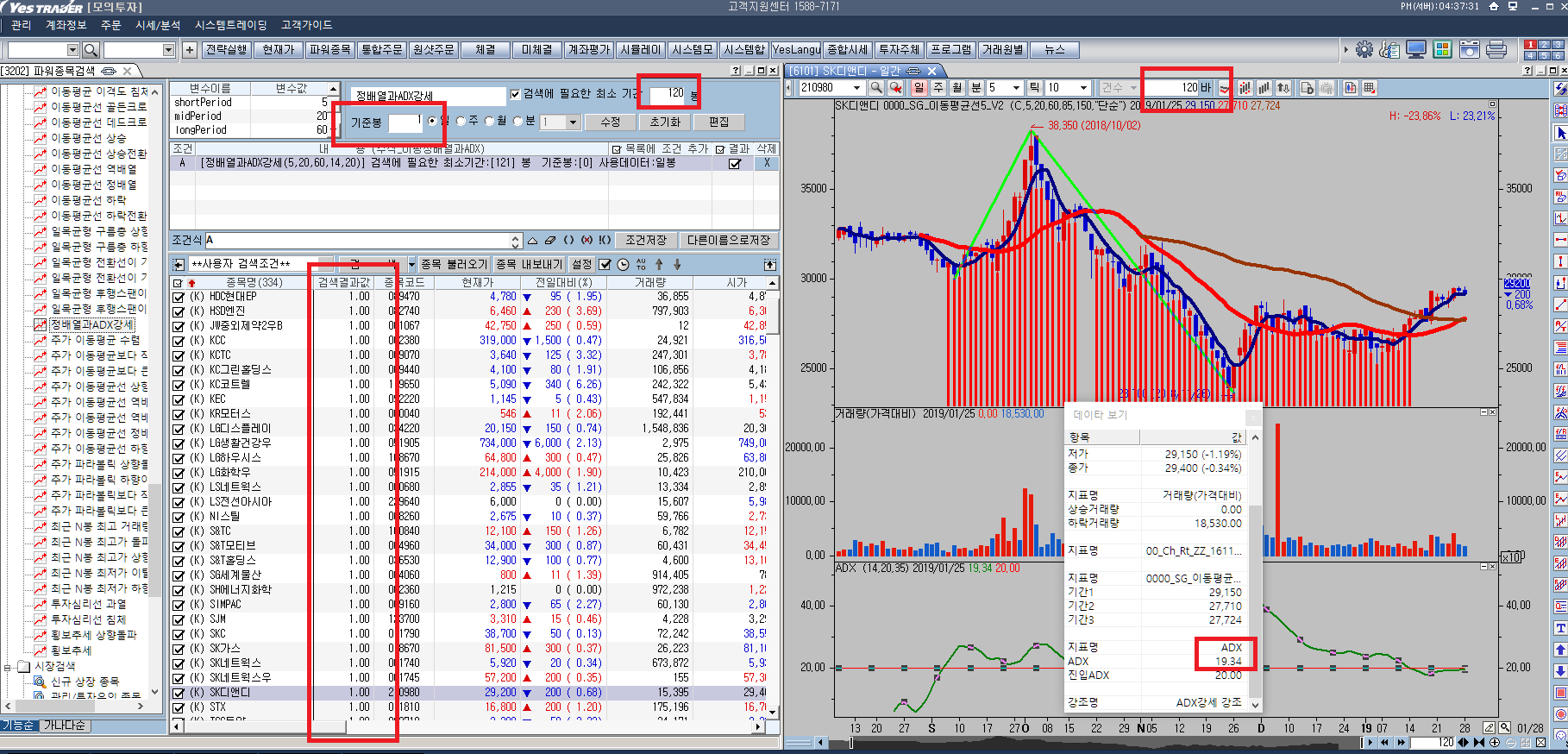Image resolution: width=1568 pixels, height=754 pixels.
Task: Open the 계좌정보 menu
Action: pos(66,25)
